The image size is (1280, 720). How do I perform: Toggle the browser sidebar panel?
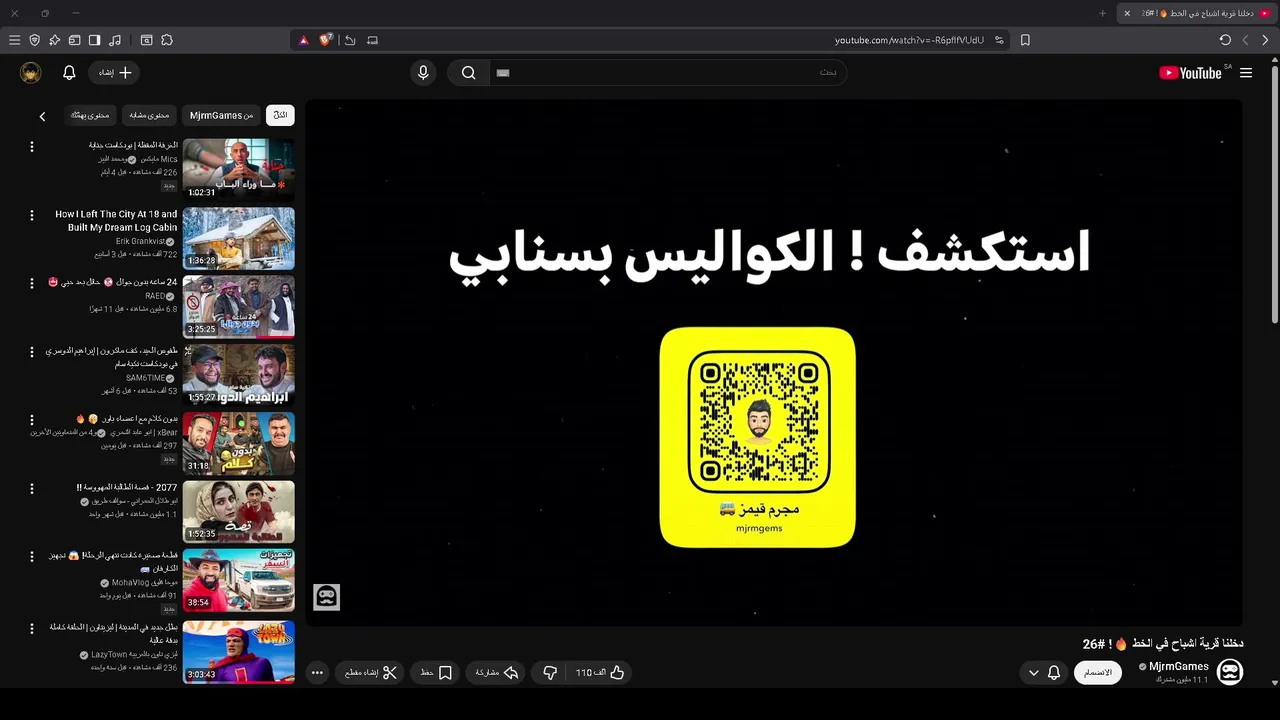(x=94, y=40)
